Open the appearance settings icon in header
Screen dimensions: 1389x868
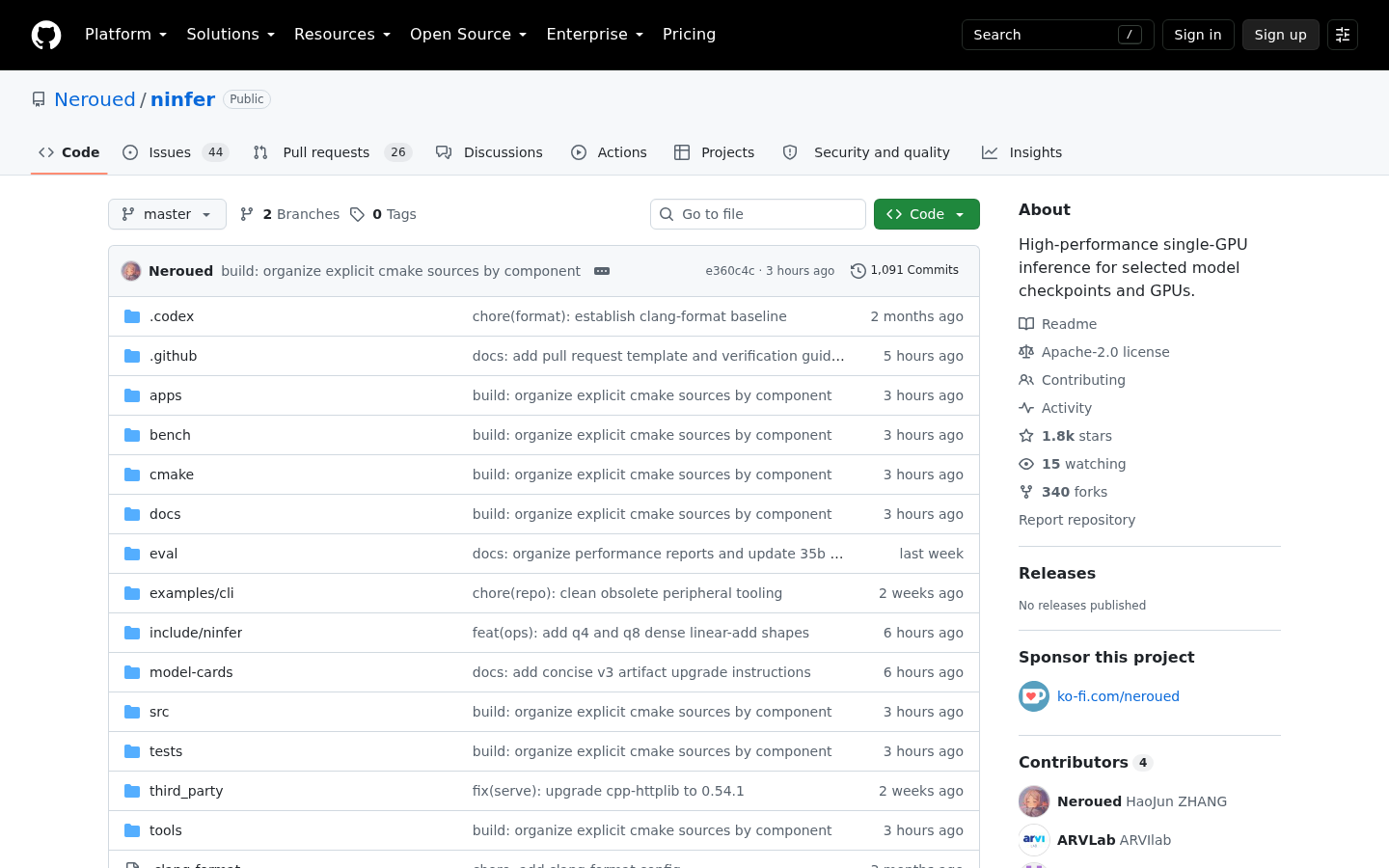pos(1343,35)
